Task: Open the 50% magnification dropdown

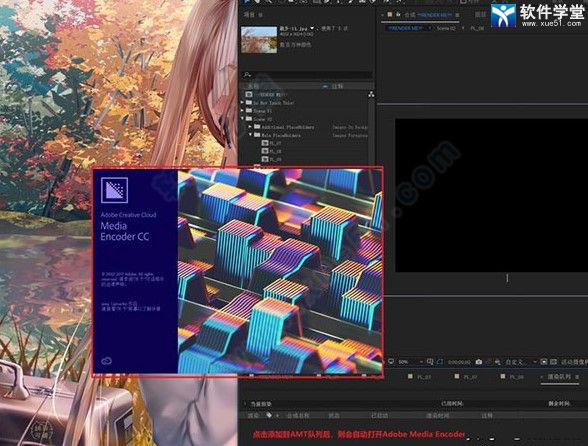Action: [410, 362]
